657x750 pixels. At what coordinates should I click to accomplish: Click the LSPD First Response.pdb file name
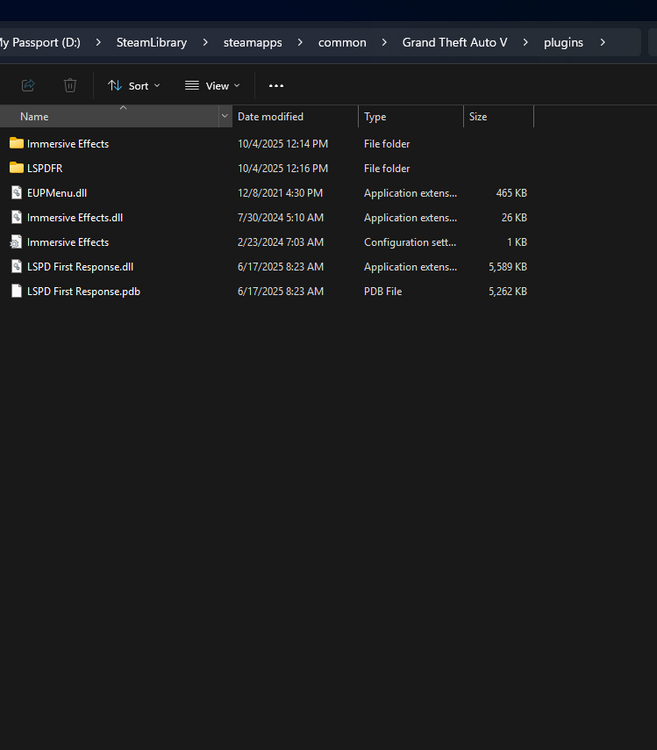point(84,291)
